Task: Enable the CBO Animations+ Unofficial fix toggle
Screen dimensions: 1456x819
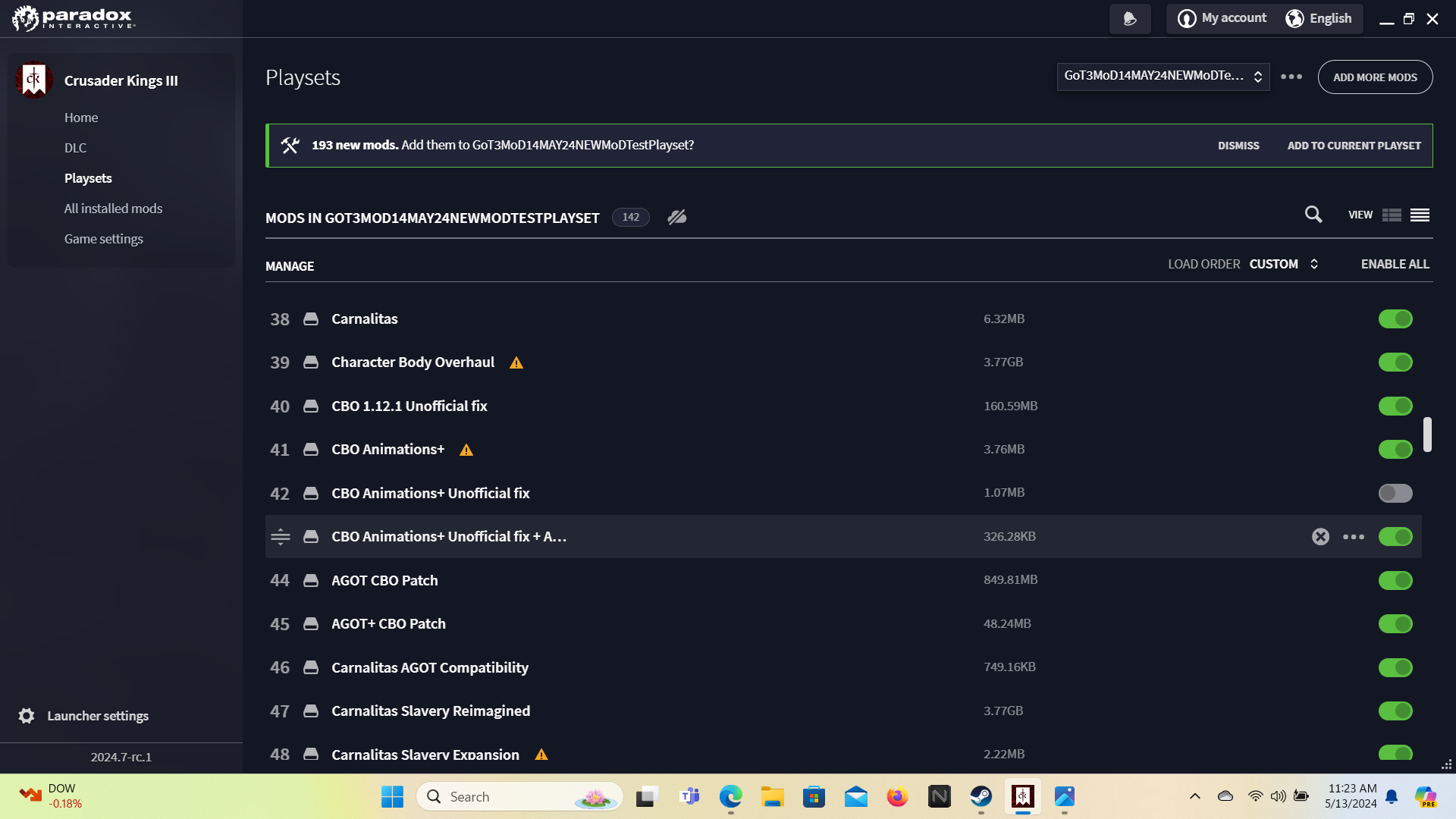Action: tap(1395, 494)
